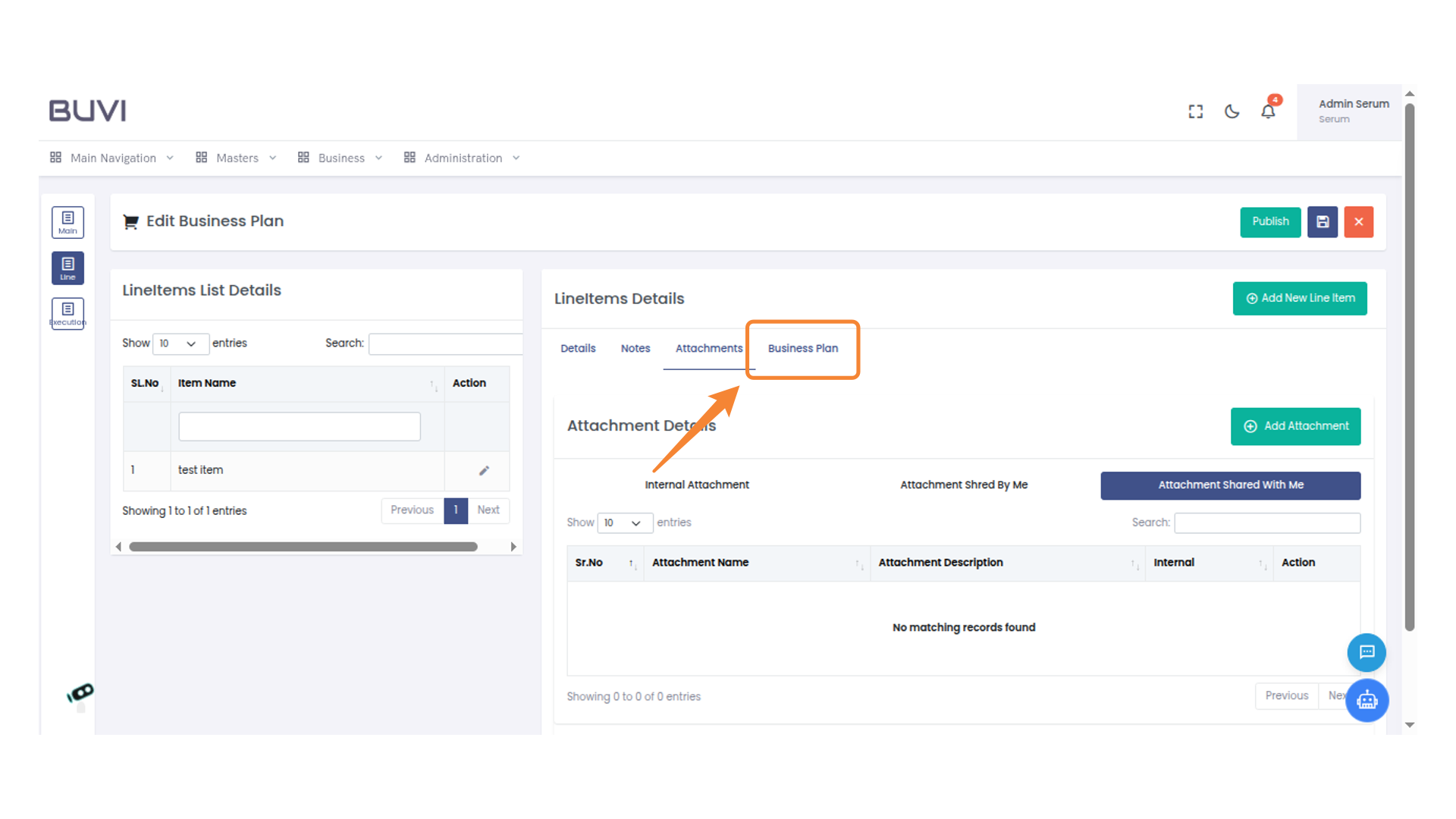Image resolution: width=1456 pixels, height=819 pixels.
Task: Open the chat bubble widget
Action: click(x=1367, y=653)
